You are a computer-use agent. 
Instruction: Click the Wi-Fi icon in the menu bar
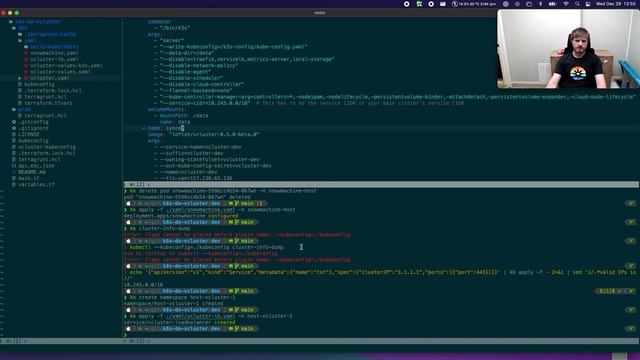click(x=566, y=4)
